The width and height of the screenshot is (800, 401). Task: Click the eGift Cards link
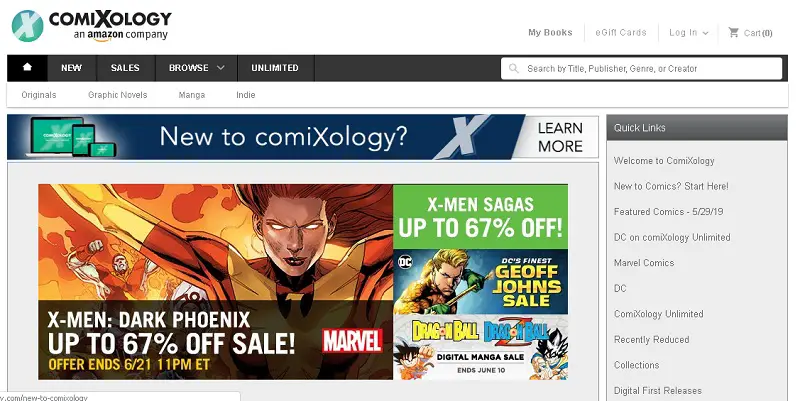(x=621, y=33)
